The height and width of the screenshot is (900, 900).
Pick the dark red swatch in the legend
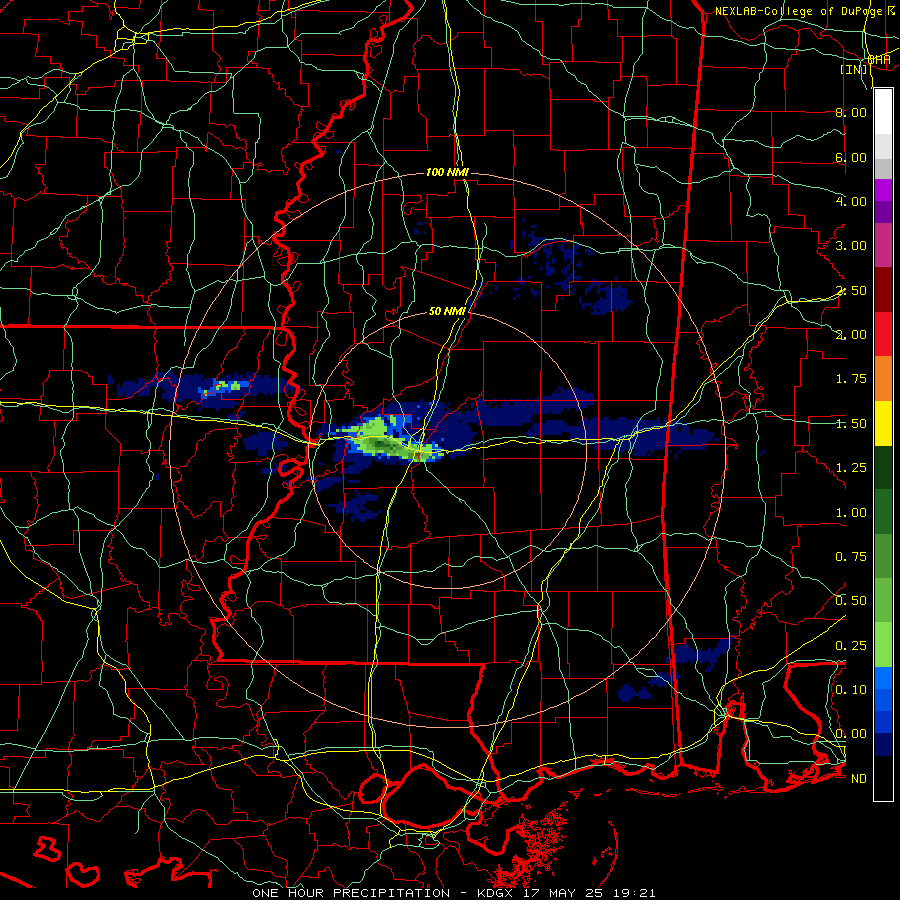coord(883,290)
